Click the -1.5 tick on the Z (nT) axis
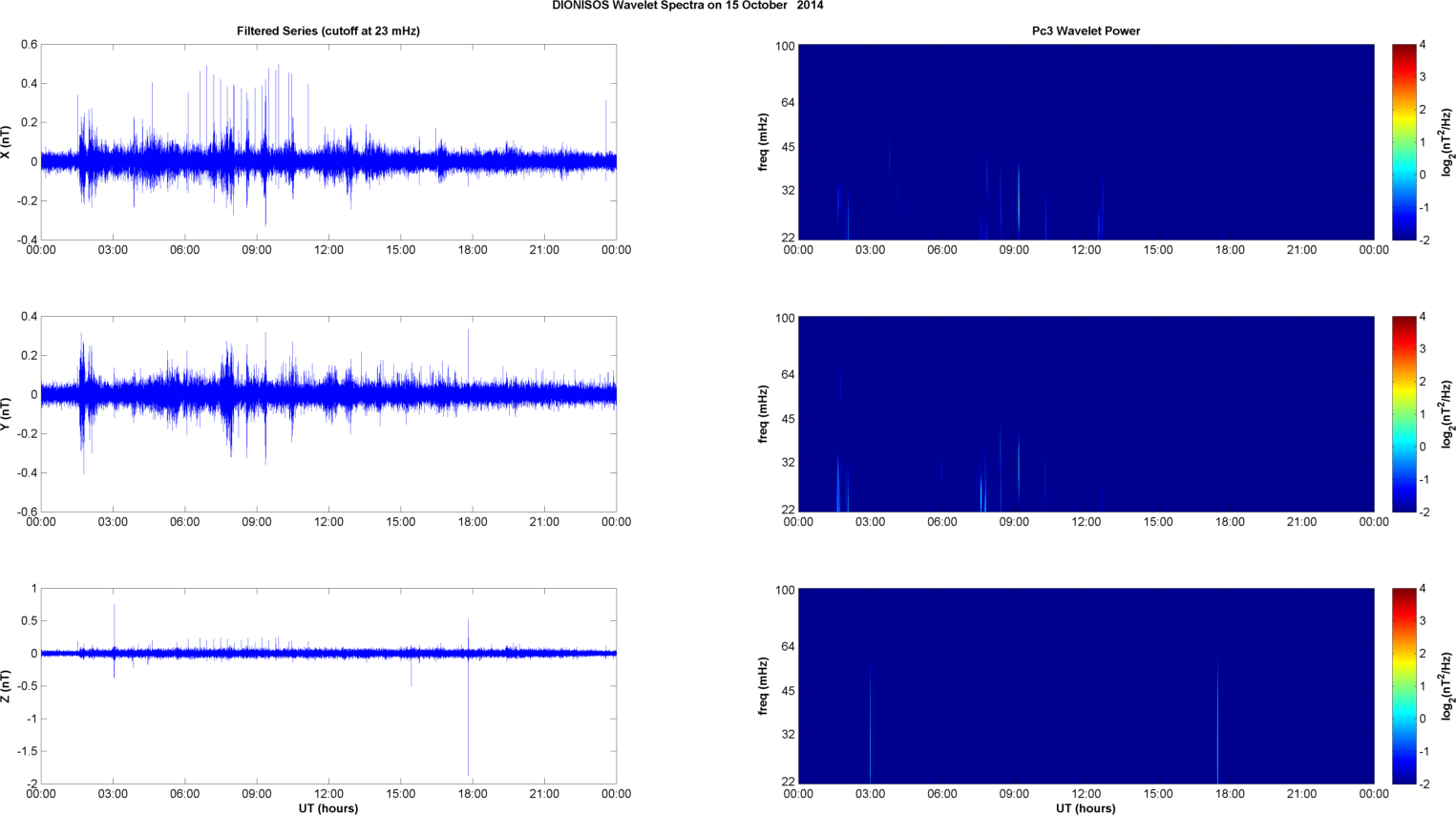The image size is (1456, 815). [x=26, y=752]
